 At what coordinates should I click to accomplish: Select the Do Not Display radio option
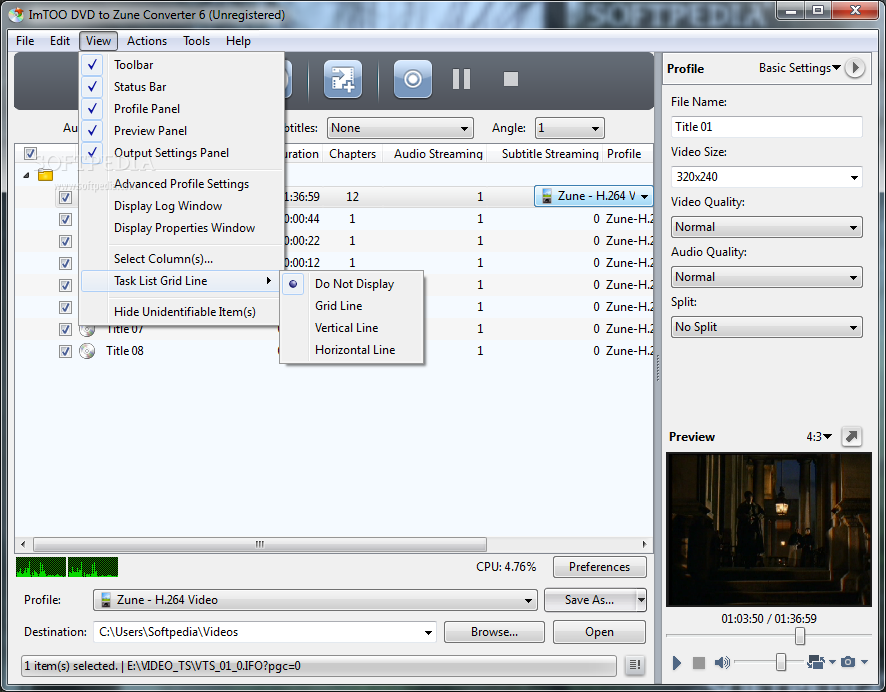[x=351, y=284]
